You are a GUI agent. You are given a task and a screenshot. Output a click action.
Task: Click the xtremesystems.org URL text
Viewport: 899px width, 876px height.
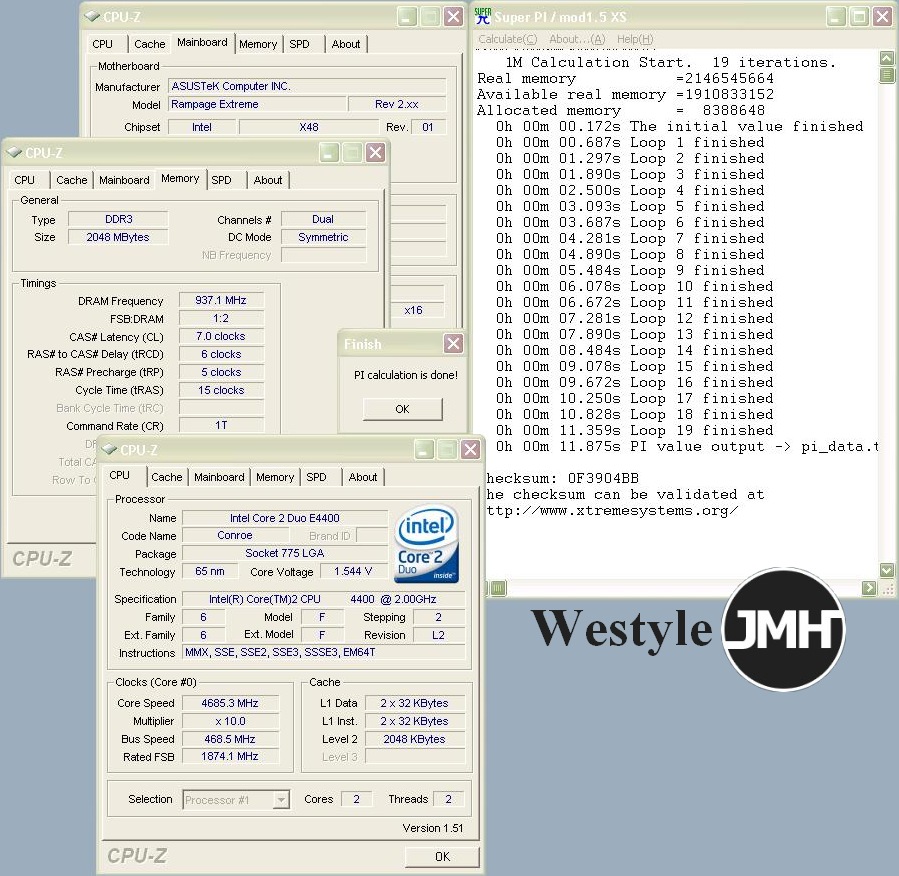(611, 510)
